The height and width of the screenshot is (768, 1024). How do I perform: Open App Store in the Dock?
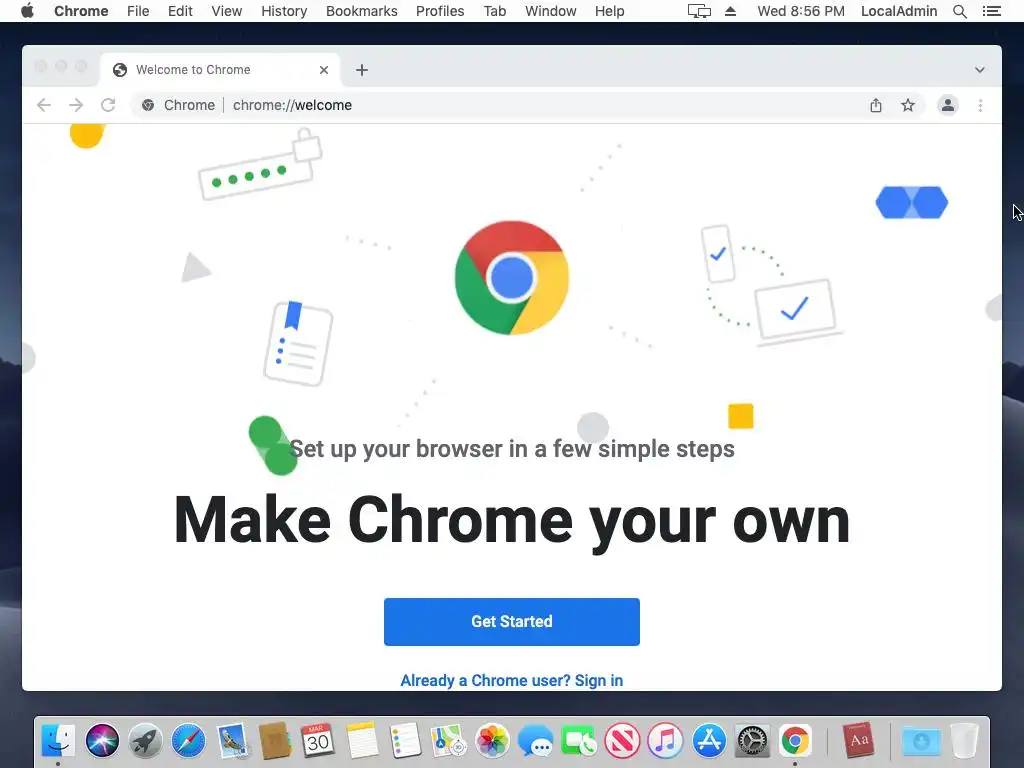(x=709, y=741)
